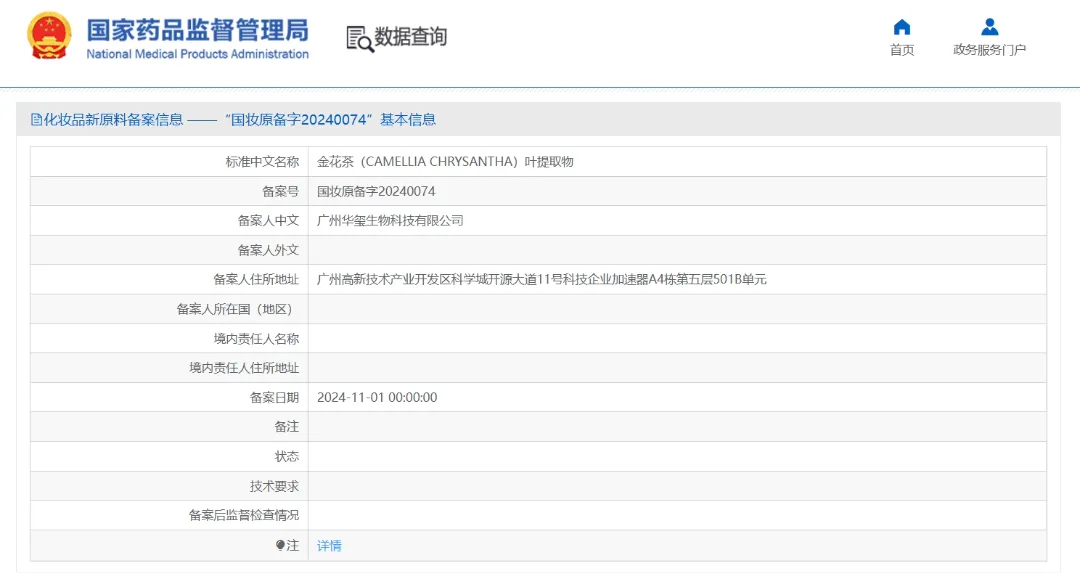The height and width of the screenshot is (586, 1080).
Task: Click the 备案人外文 label
Action: [x=269, y=250]
